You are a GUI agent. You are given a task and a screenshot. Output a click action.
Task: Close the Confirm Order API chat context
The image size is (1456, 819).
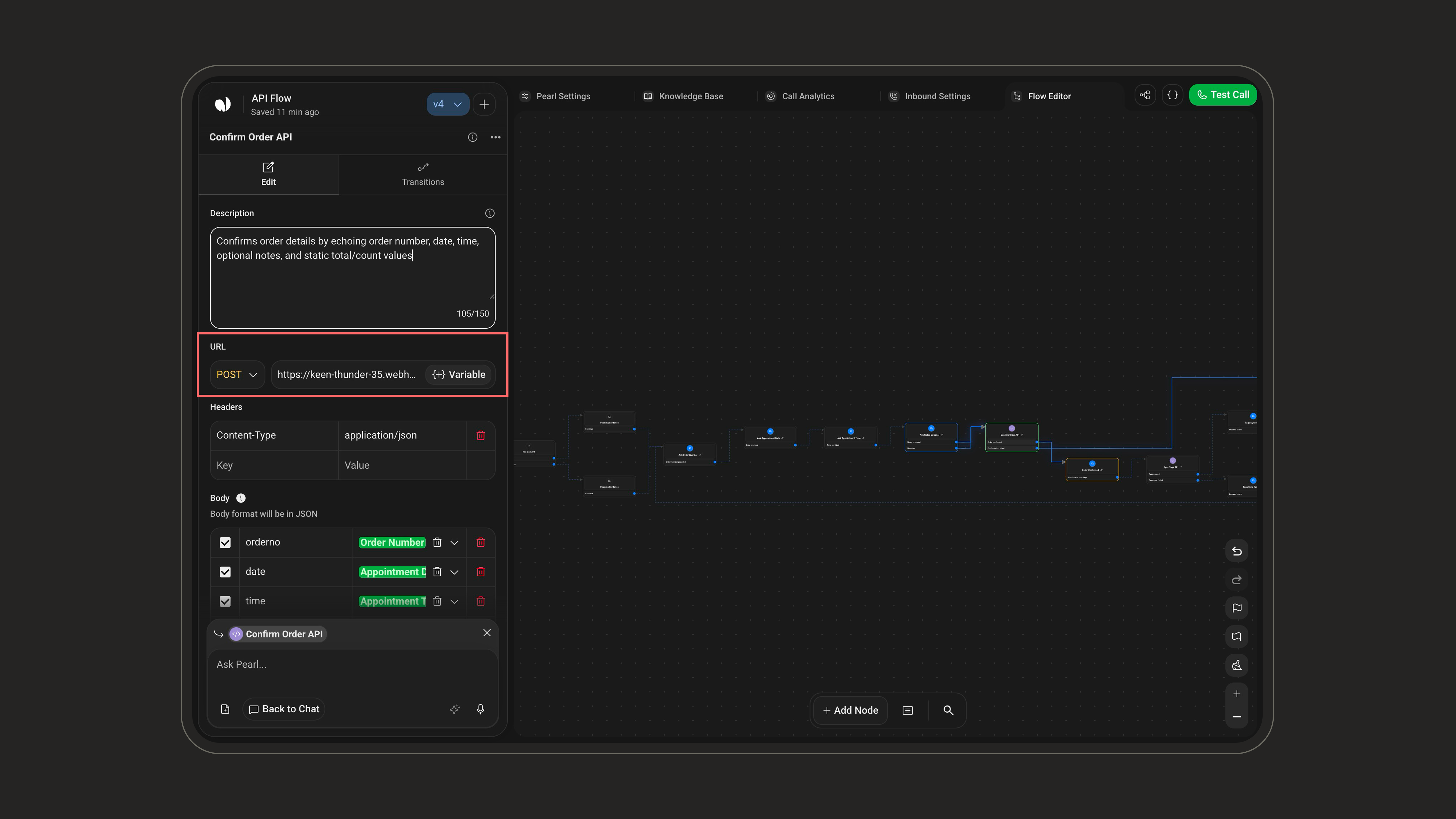487,633
